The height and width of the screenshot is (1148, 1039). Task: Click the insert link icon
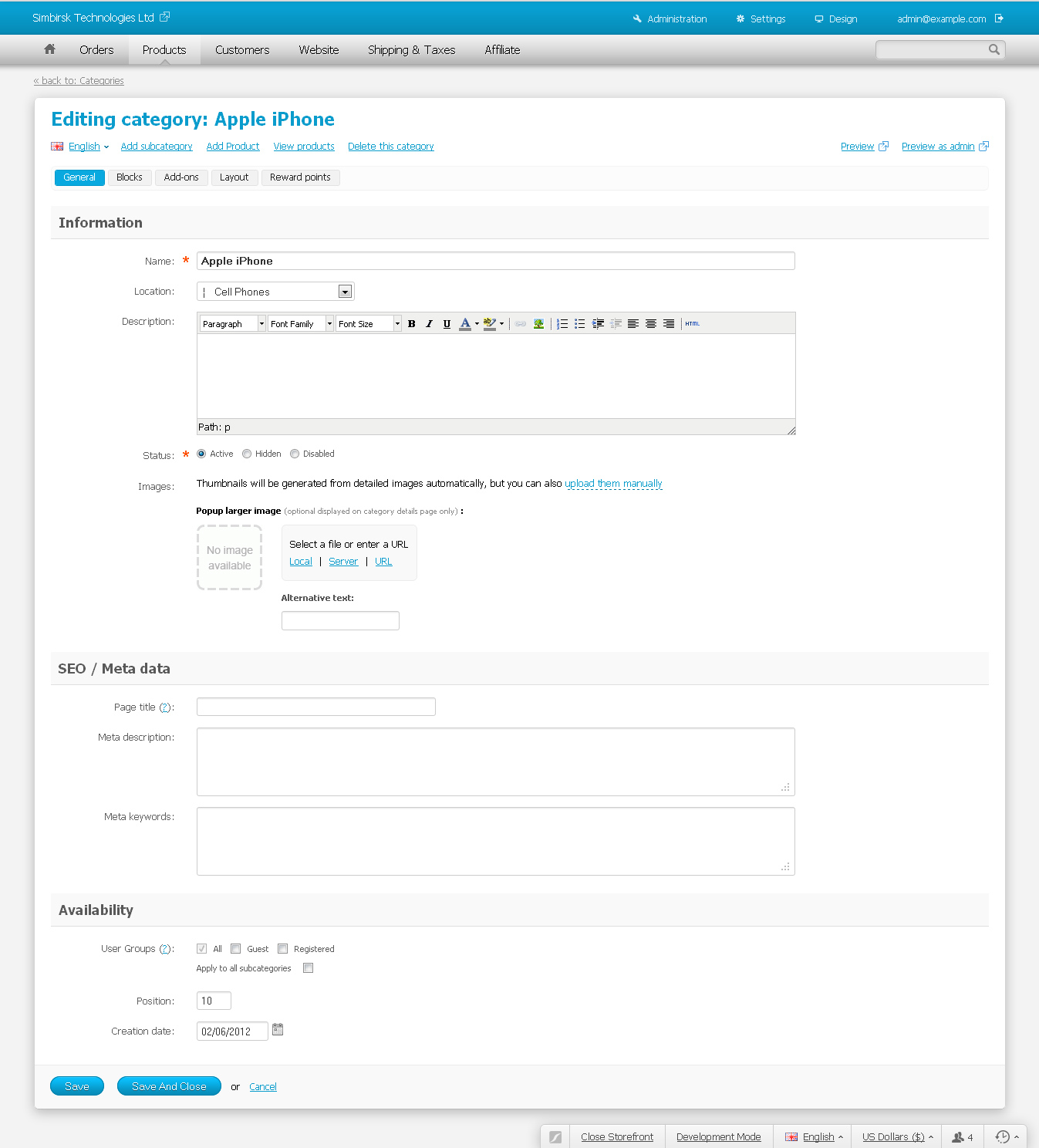[x=521, y=324]
